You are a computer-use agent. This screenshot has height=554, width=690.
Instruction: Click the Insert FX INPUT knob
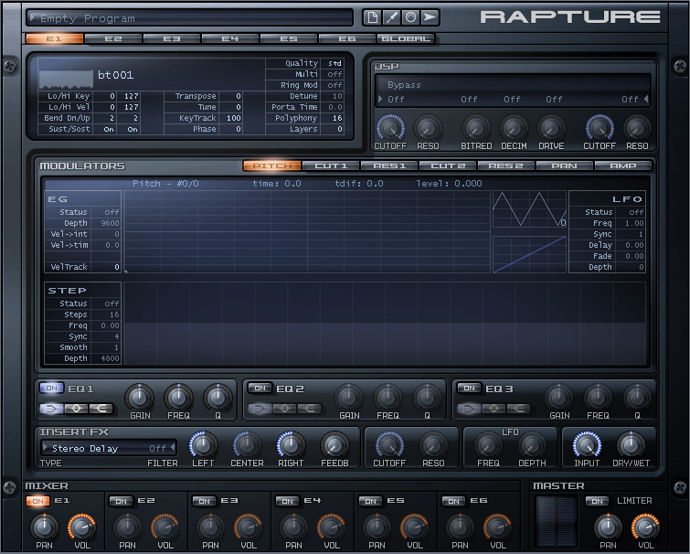587,445
